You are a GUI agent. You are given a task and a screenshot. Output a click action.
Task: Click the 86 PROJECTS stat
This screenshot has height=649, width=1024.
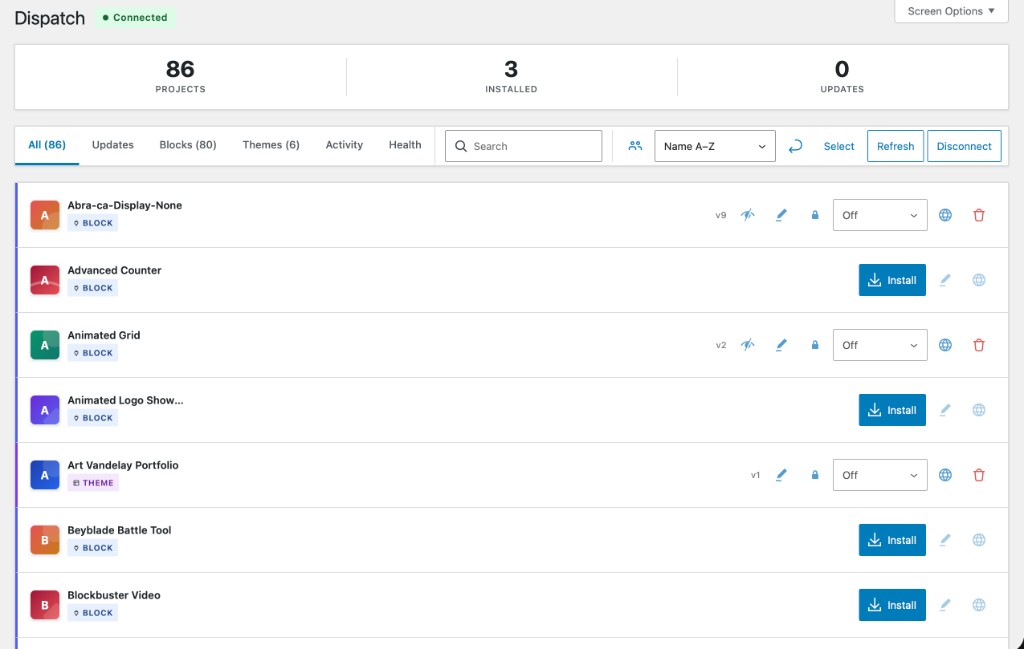tap(180, 76)
